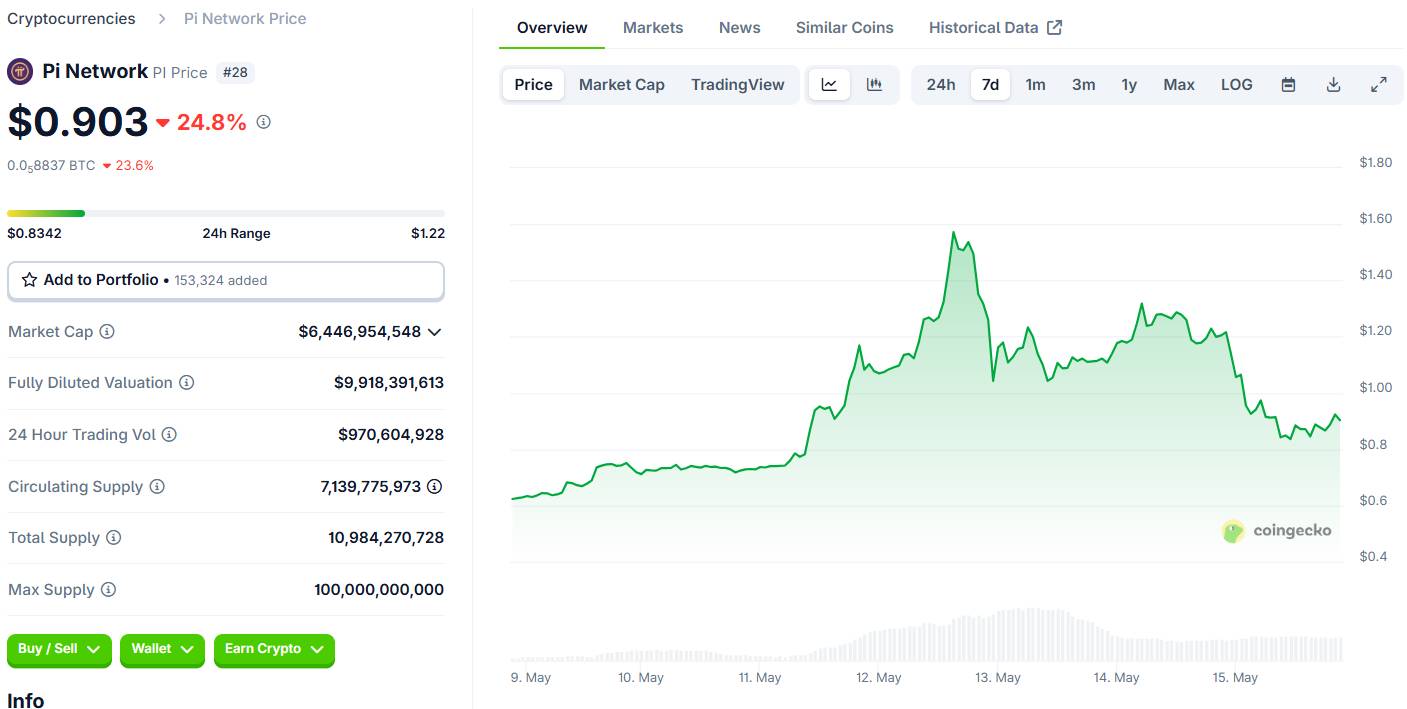Click the Pi Network Price breadcrumb

[x=245, y=18]
